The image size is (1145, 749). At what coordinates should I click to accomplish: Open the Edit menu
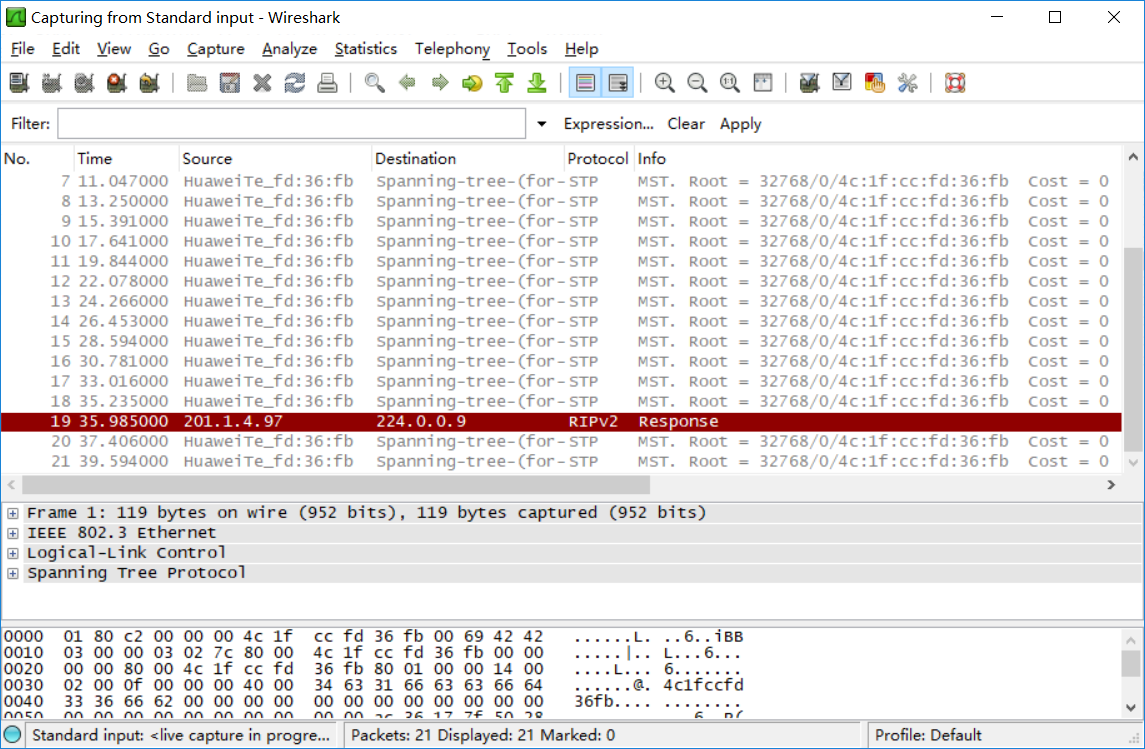(66, 49)
